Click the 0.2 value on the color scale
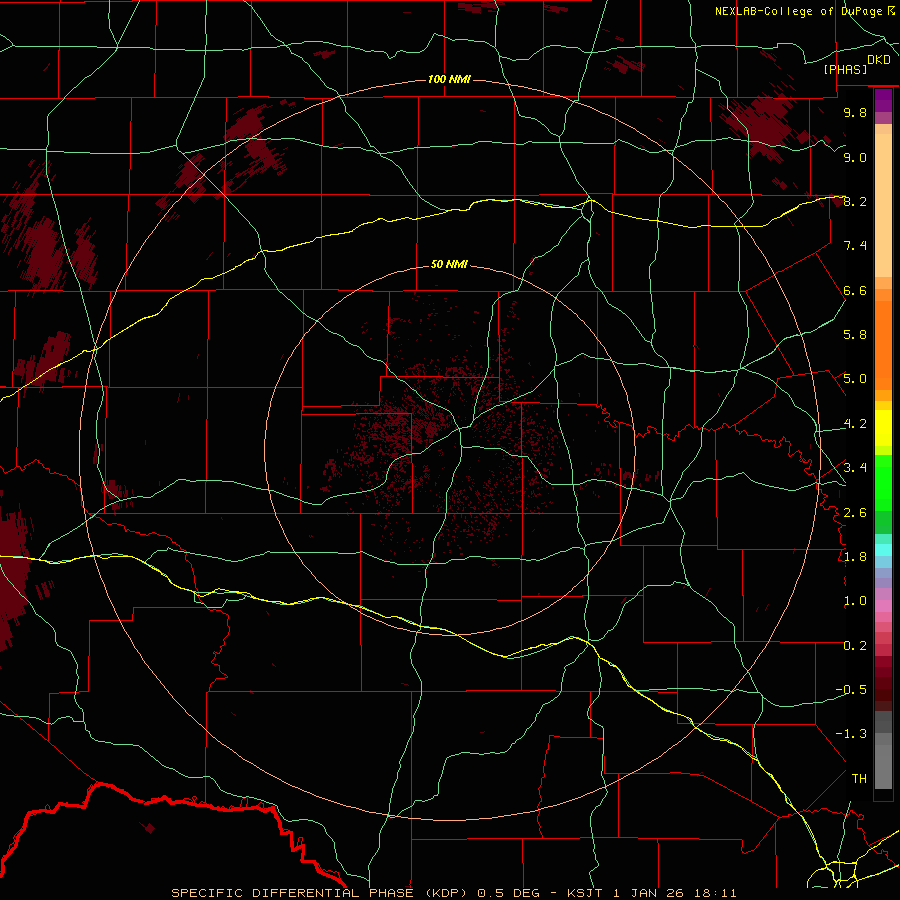 coord(855,646)
